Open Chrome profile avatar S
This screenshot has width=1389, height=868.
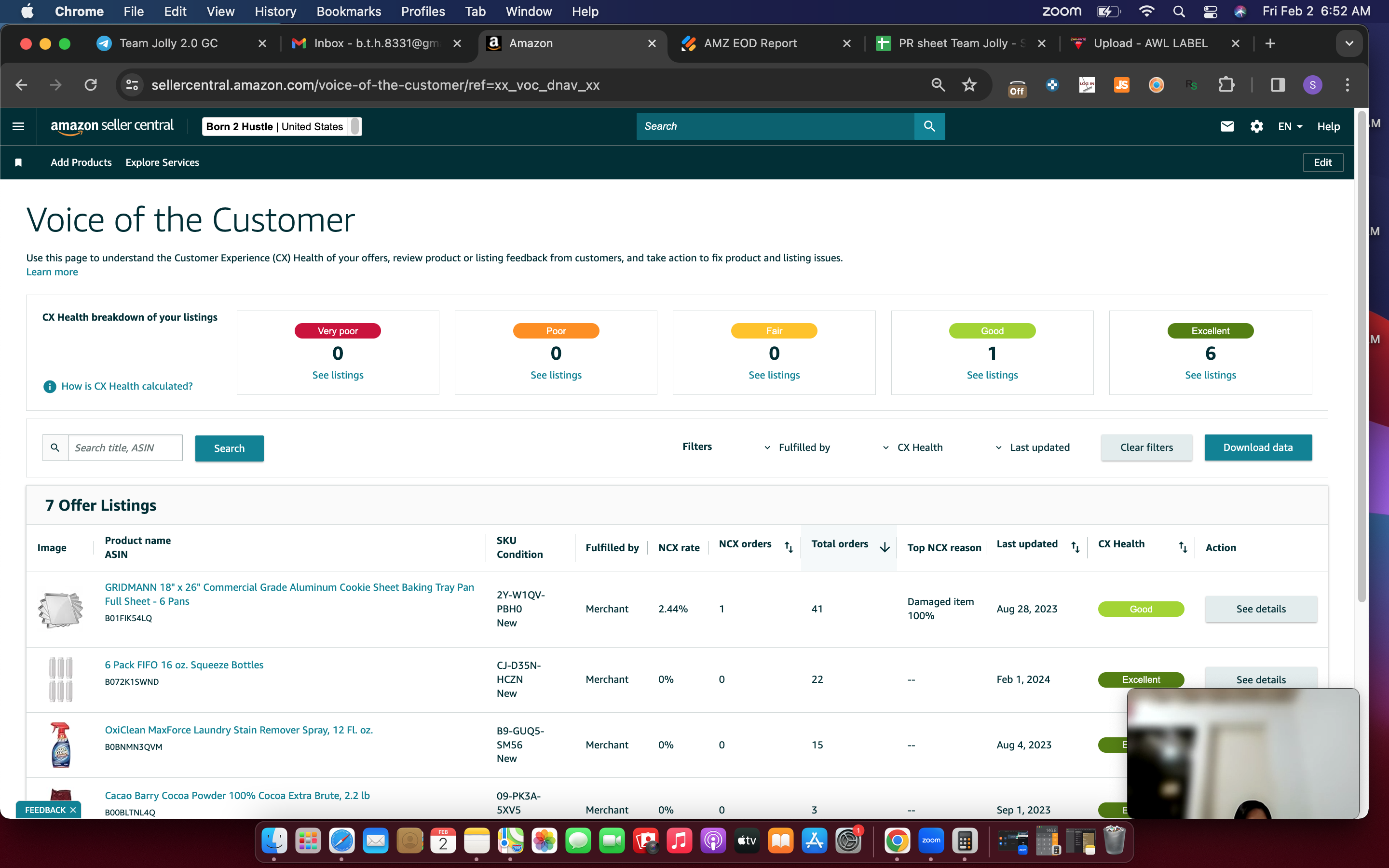pyautogui.click(x=1313, y=85)
